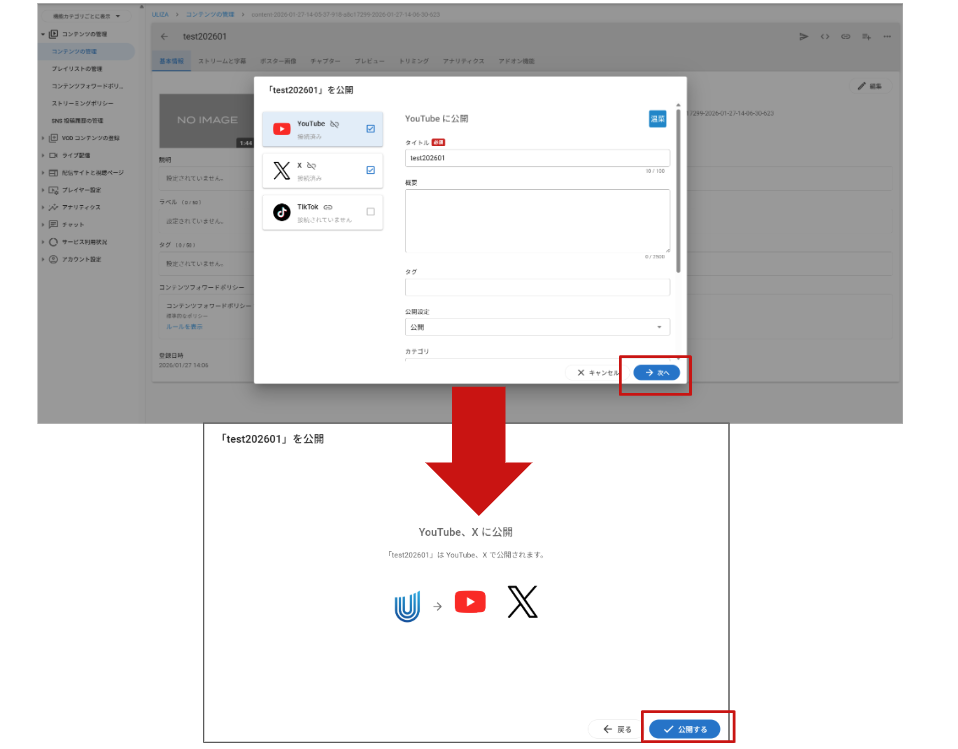Click the send/publish paper-plane icon
This screenshot has width=958, height=749.
pyautogui.click(x=804, y=37)
